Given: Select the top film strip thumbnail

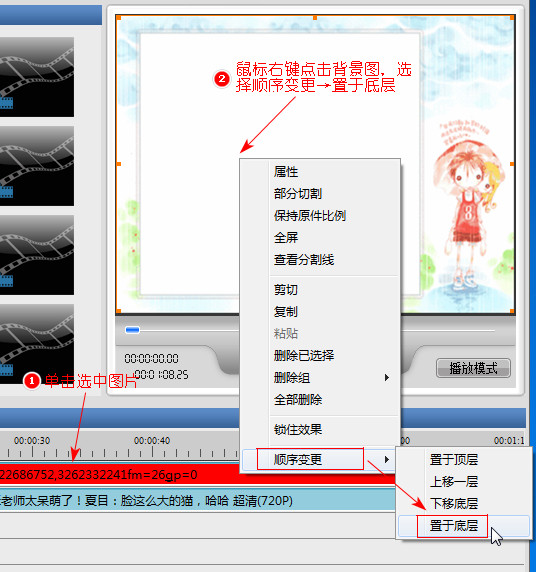Looking at the screenshot, I should coord(37,77).
